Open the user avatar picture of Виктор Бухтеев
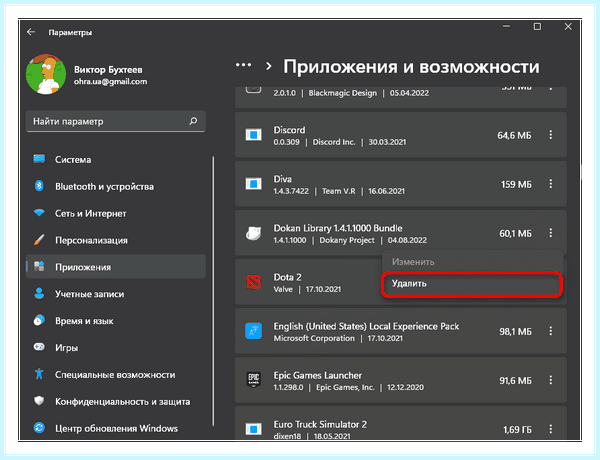This screenshot has height=460, width=600. click(46, 74)
